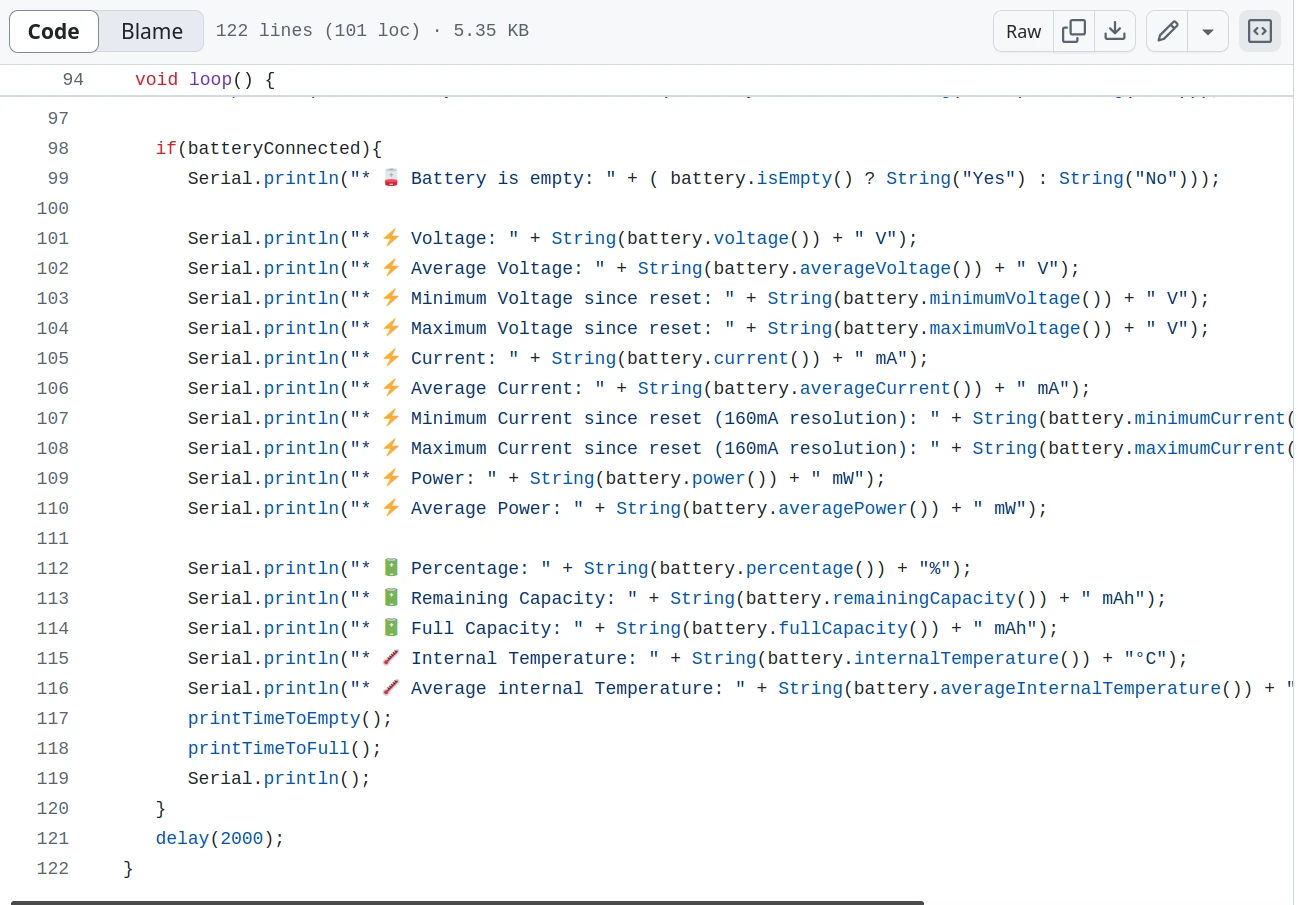This screenshot has width=1298, height=905.
Task: Click the isEmpty method call
Action: click(794, 178)
